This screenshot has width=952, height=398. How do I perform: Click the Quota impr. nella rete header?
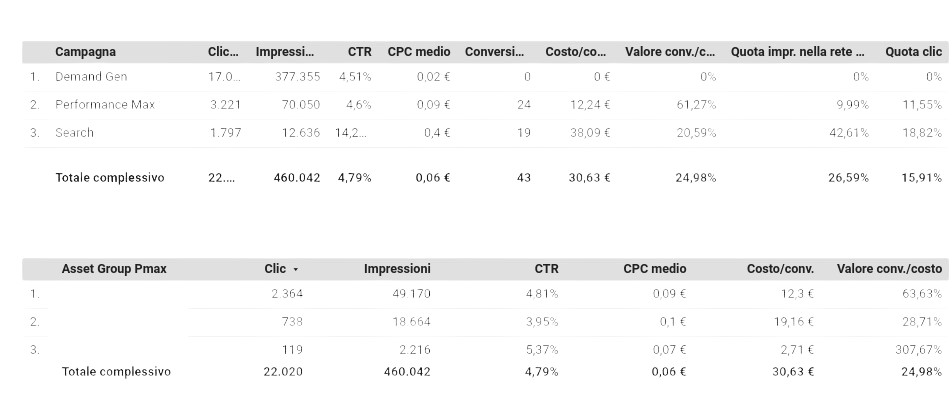pos(798,52)
